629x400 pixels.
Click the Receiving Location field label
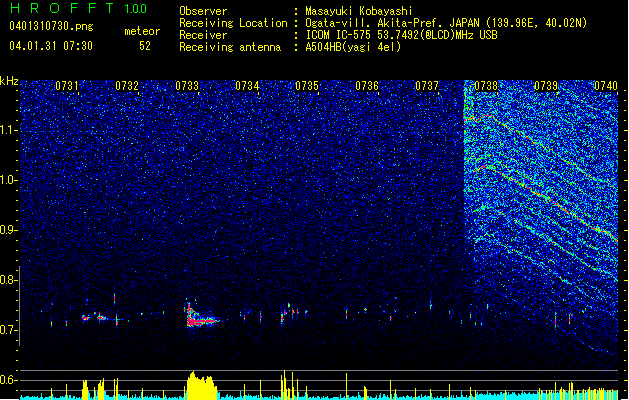(233, 23)
